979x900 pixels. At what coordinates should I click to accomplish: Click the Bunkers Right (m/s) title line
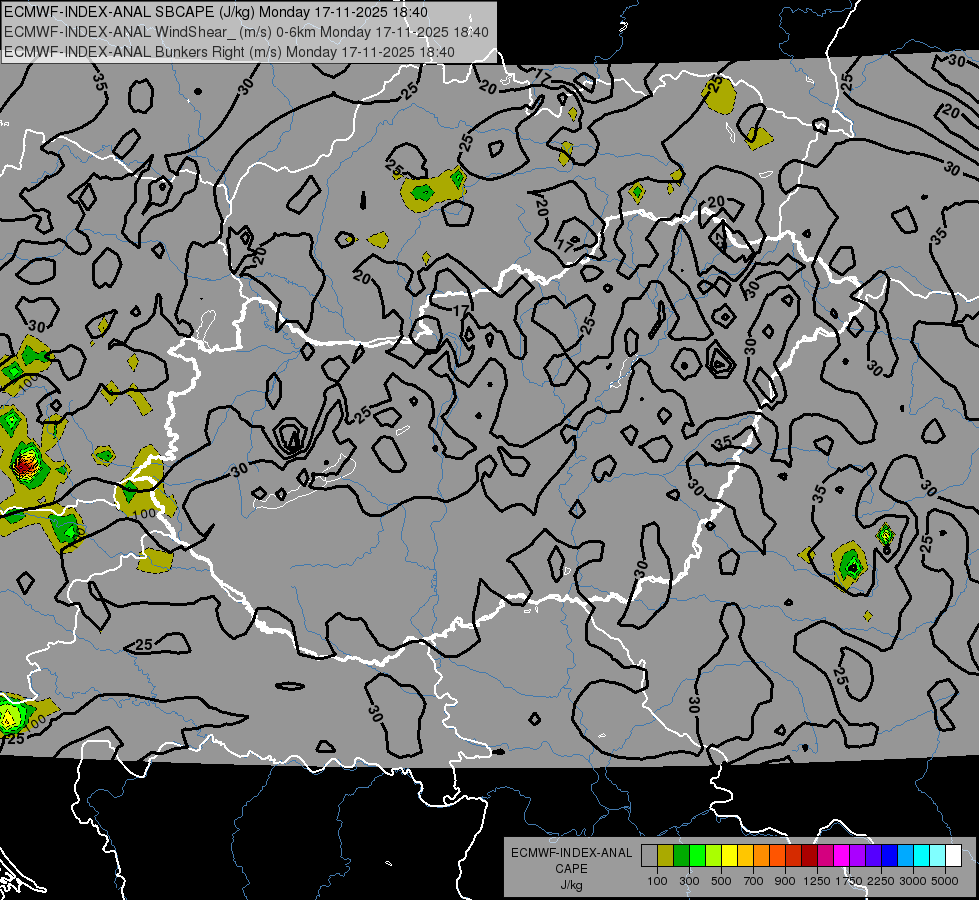tap(229, 52)
